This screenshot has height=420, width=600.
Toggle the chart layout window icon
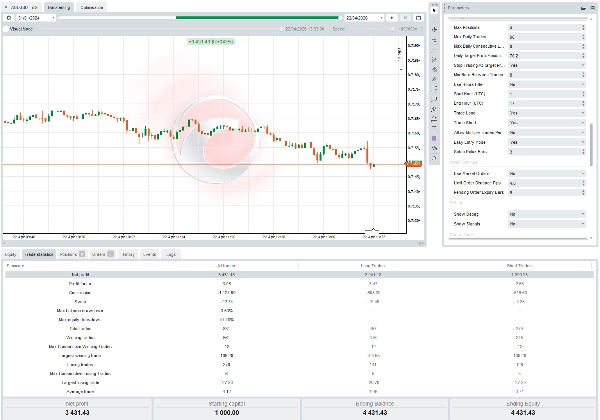(x=419, y=18)
